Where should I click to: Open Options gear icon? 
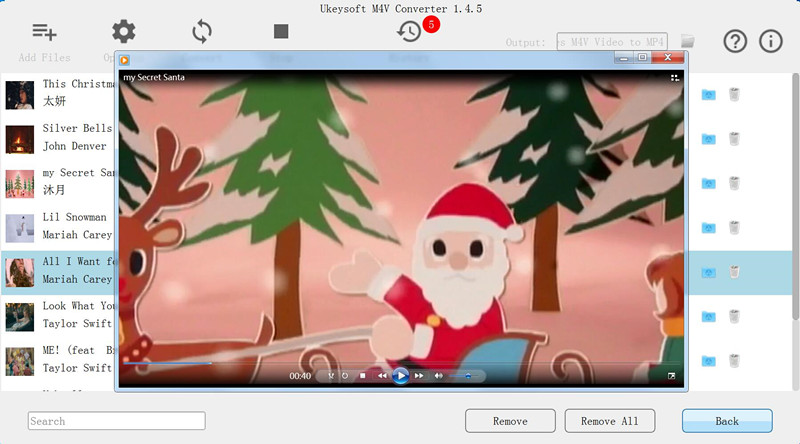(x=123, y=32)
